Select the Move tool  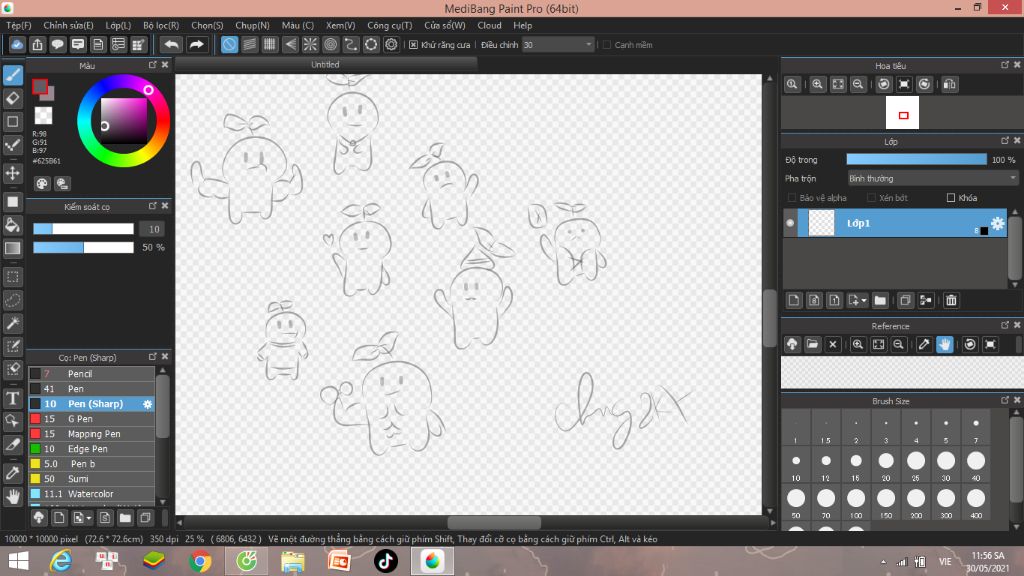pyautogui.click(x=13, y=173)
